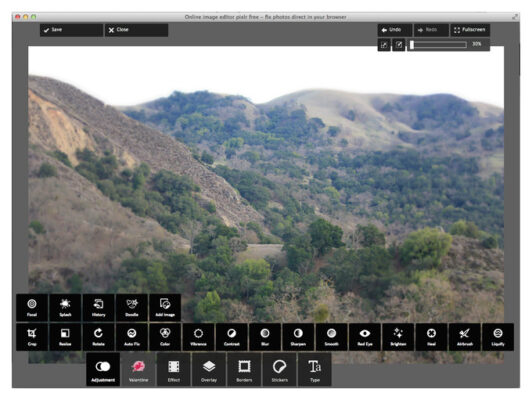The height and width of the screenshot is (400, 532).
Task: Choose the Heal tool
Action: [431, 337]
